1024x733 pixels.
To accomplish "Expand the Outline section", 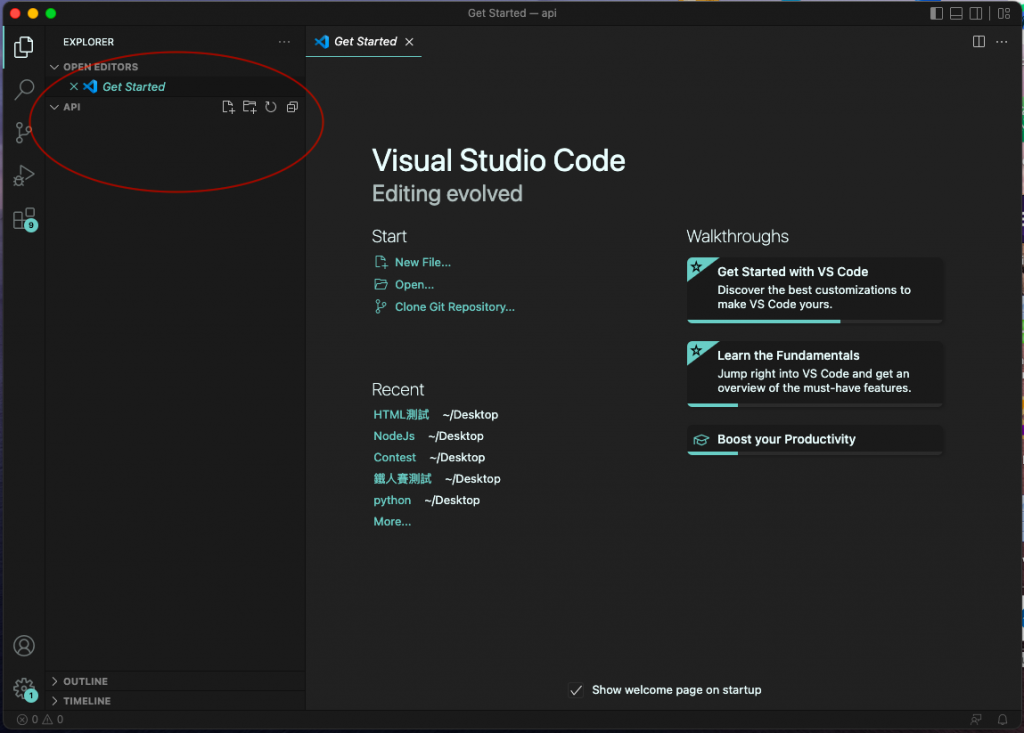I will [55, 681].
